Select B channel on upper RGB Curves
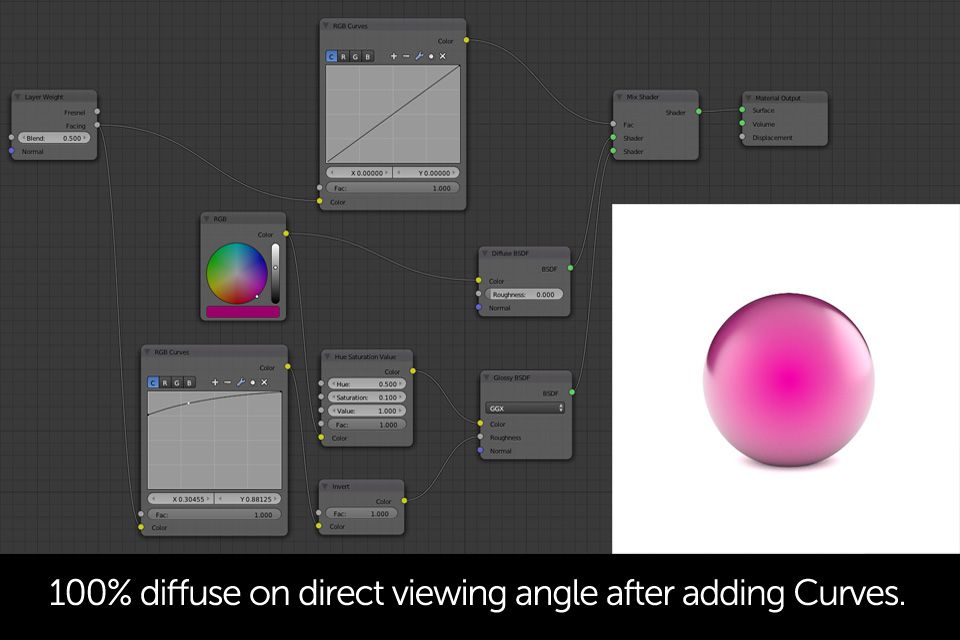Viewport: 960px width, 640px height. (367, 56)
